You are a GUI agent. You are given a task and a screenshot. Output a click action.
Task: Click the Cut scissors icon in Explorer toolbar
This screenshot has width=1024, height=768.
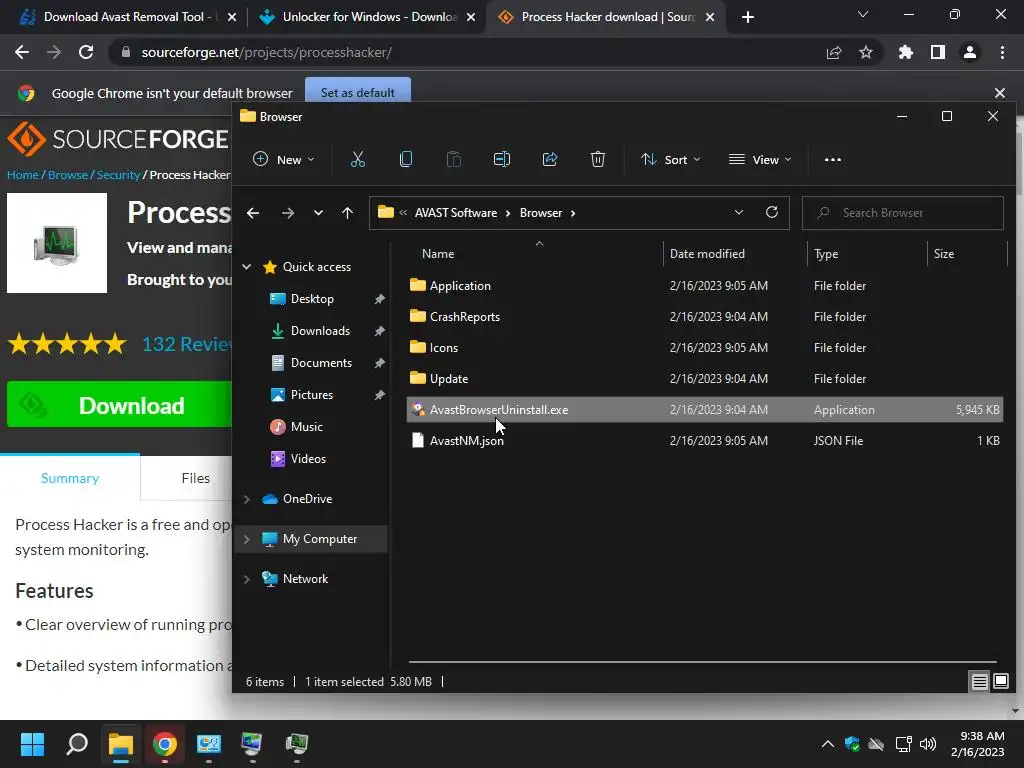coord(357,159)
